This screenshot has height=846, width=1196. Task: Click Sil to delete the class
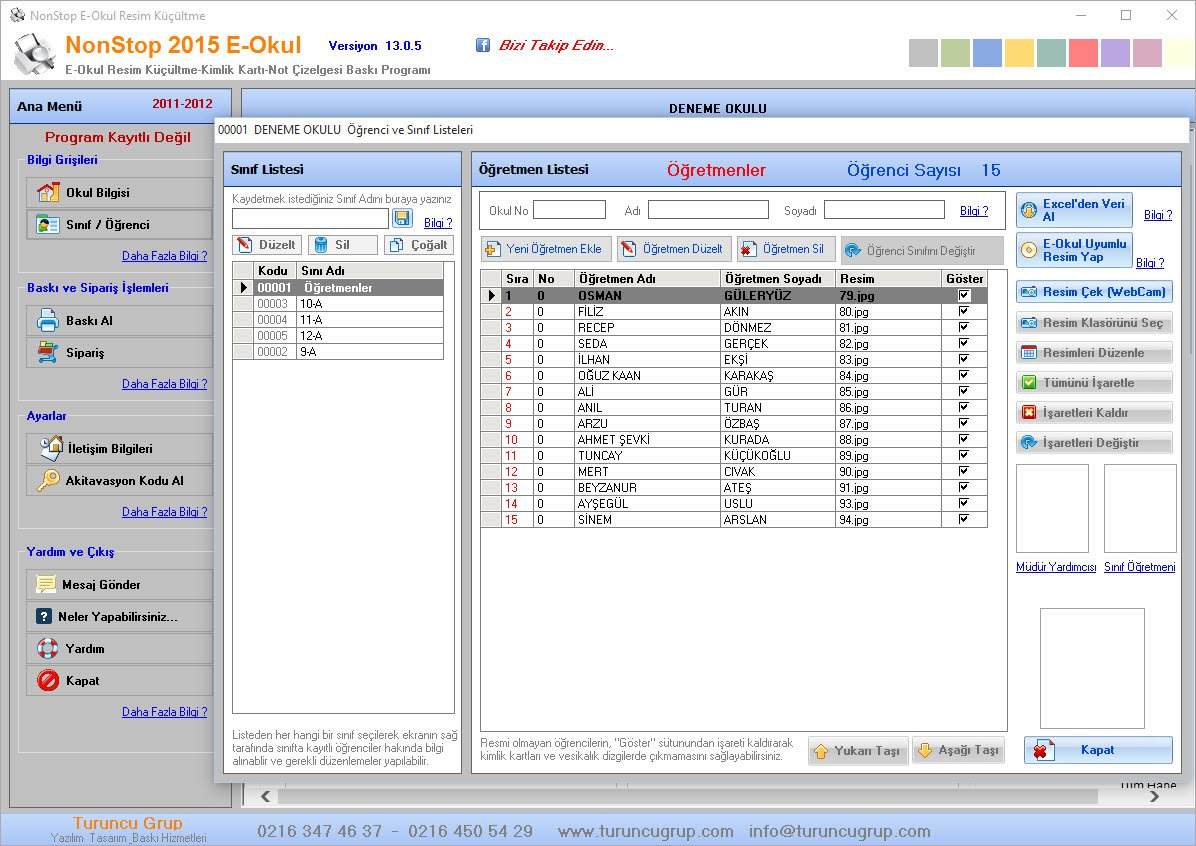[342, 245]
